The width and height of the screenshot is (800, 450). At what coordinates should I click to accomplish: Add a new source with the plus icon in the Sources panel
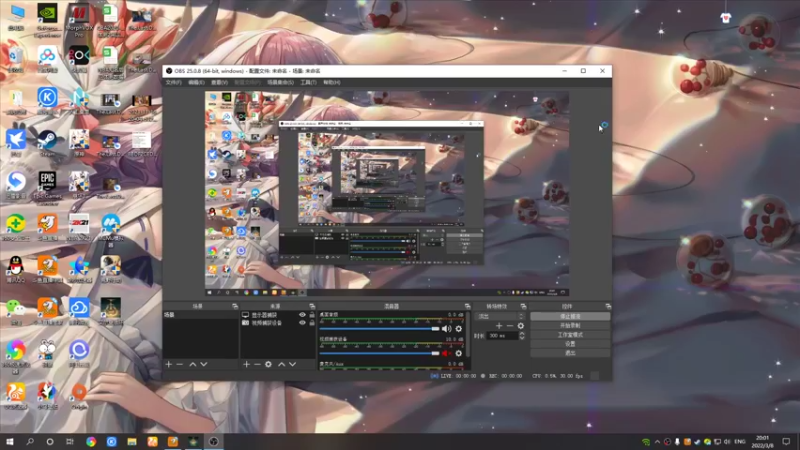click(246, 364)
